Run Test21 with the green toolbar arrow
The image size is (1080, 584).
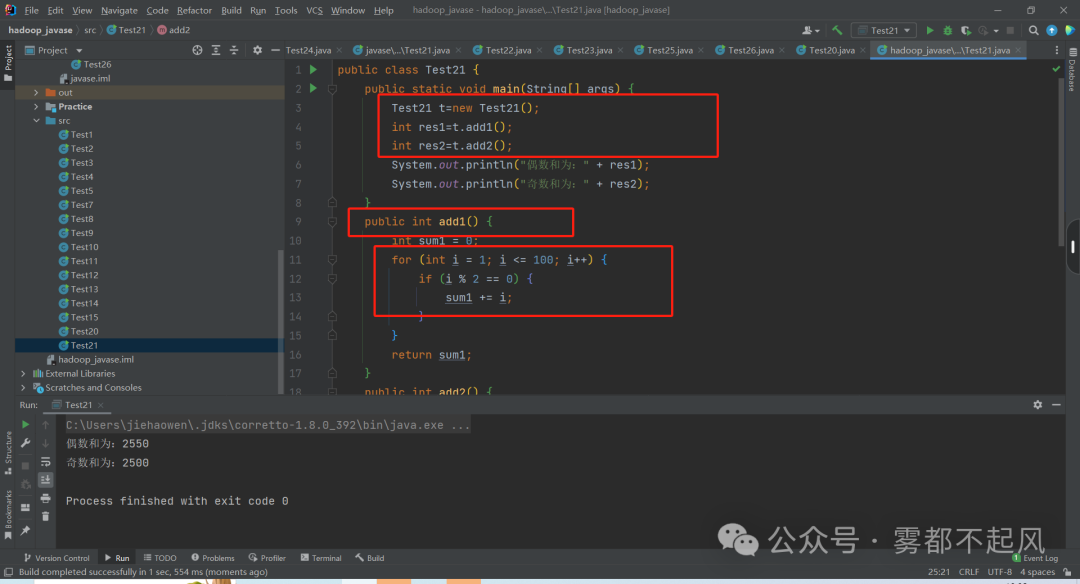click(x=930, y=30)
